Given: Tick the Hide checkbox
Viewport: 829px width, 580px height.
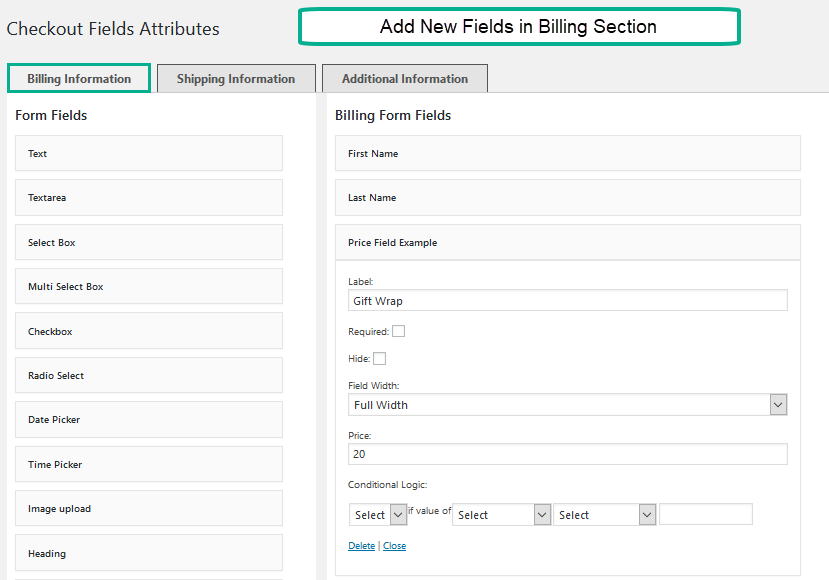Looking at the screenshot, I should coord(379,359).
